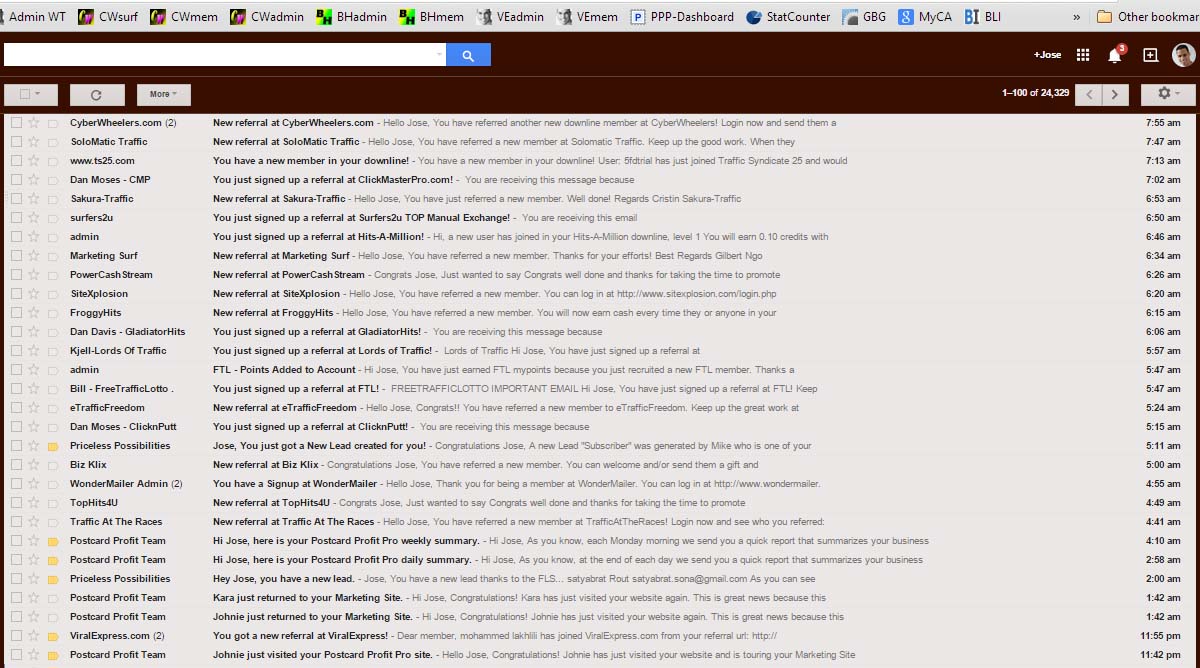
Task: Go to older emails arrow
Action: [x=1115, y=94]
